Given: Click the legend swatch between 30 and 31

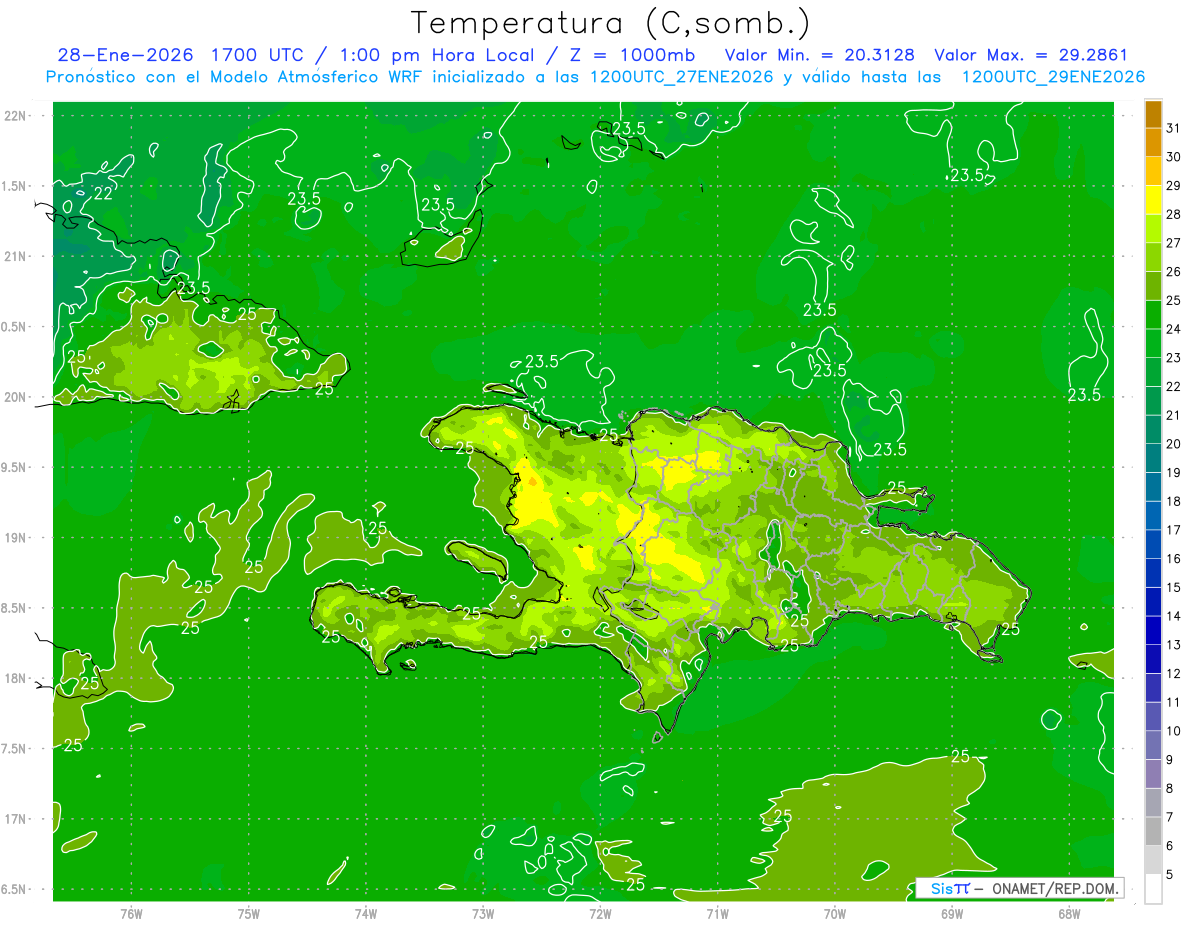Looking at the screenshot, I should 1153,142.
